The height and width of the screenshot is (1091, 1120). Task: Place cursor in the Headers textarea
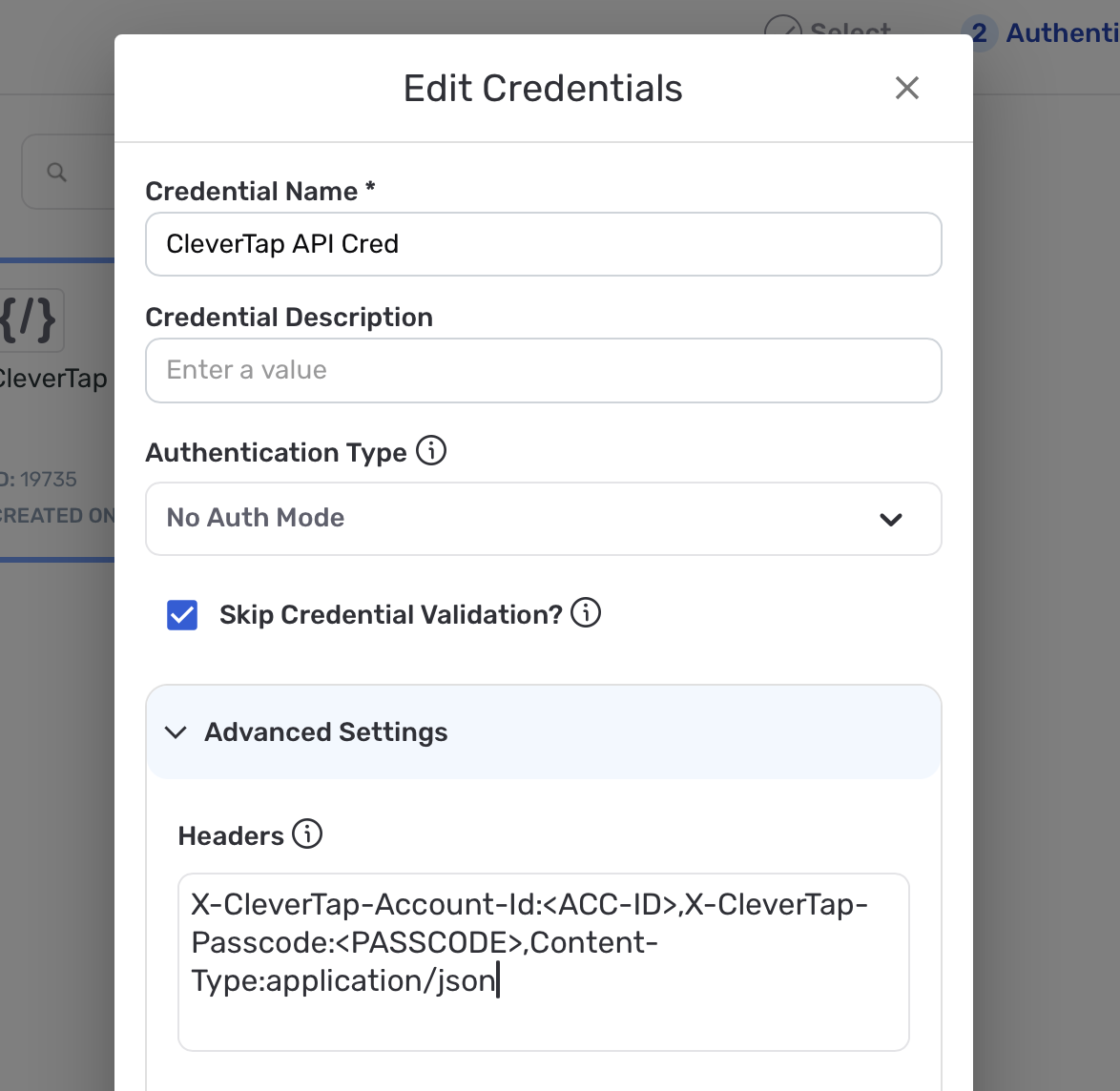tap(544, 961)
